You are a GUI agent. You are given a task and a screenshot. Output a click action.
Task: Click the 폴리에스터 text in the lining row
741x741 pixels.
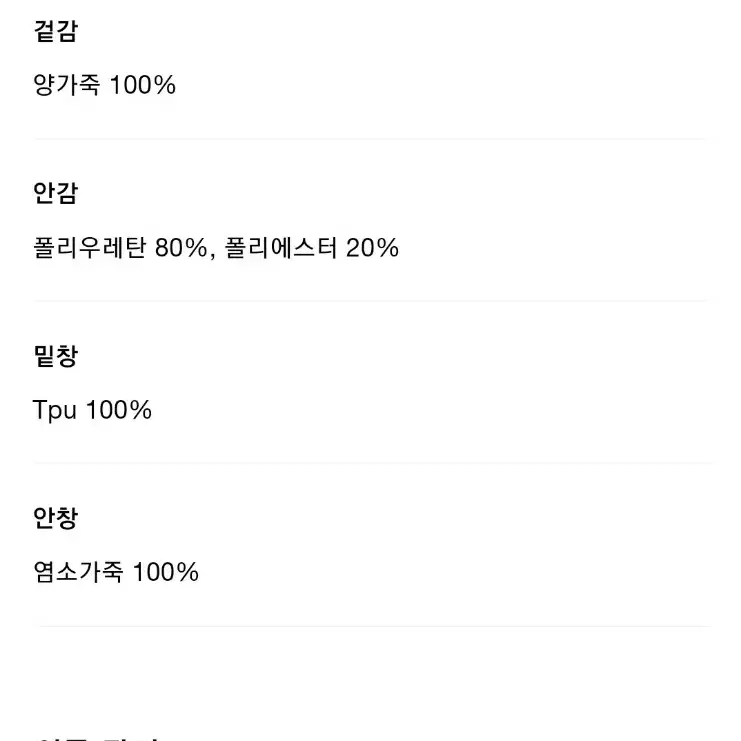(281, 247)
